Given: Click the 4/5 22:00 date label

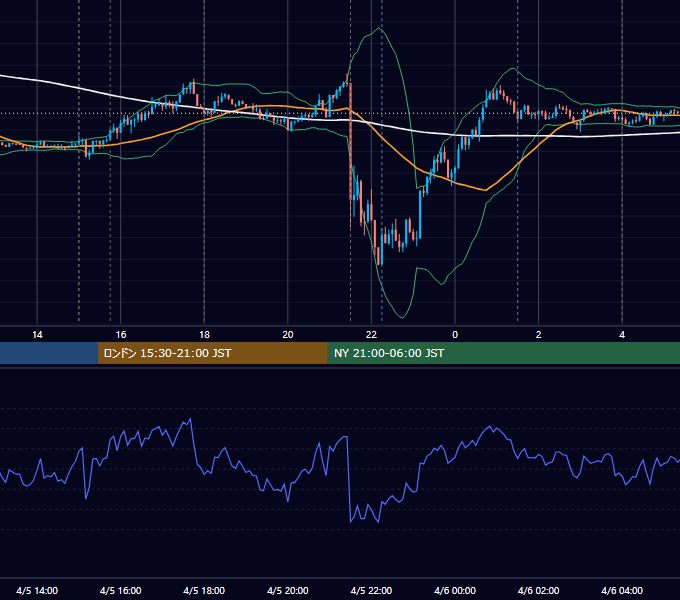Looking at the screenshot, I should (x=371, y=590).
